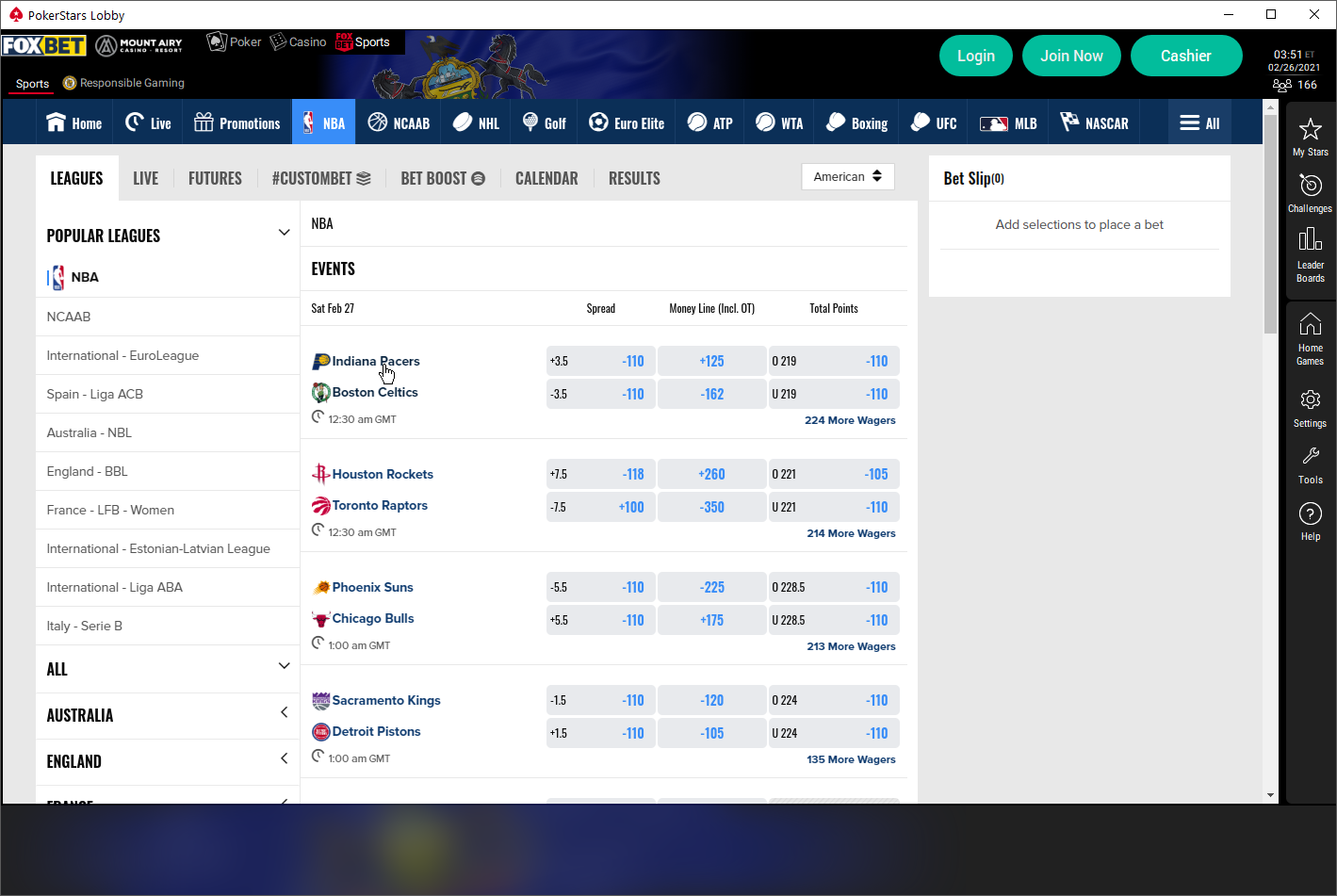
Task: Select Boxing in the sports navigation
Action: pos(856,122)
